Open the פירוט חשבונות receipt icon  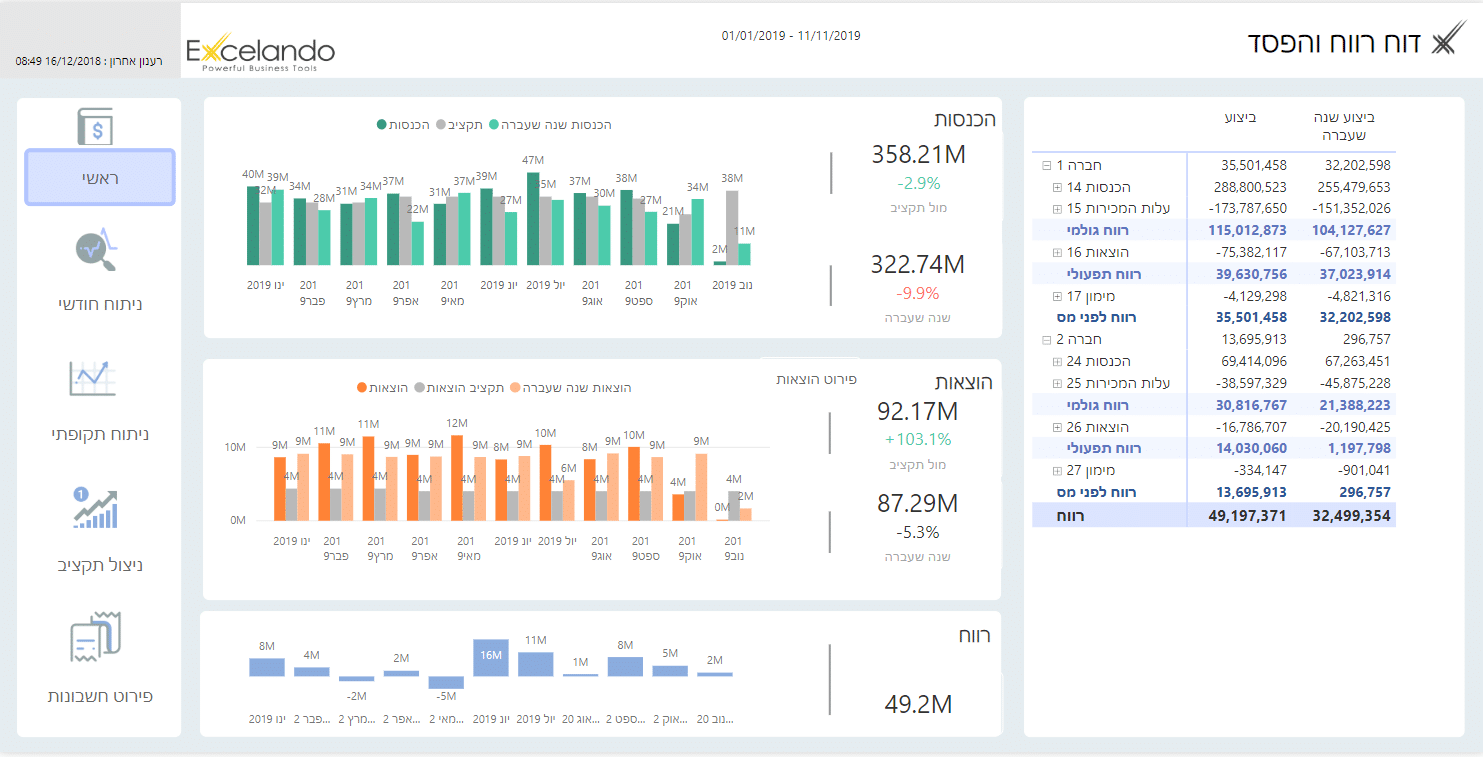[97, 637]
